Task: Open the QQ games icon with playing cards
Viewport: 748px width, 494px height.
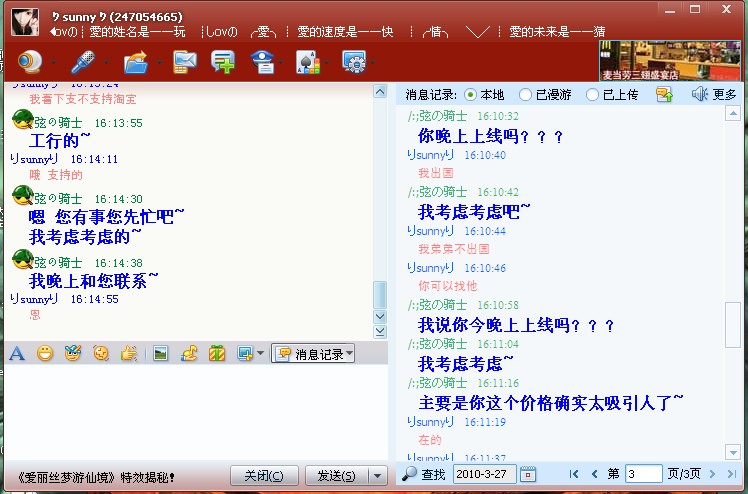Action: (x=309, y=62)
